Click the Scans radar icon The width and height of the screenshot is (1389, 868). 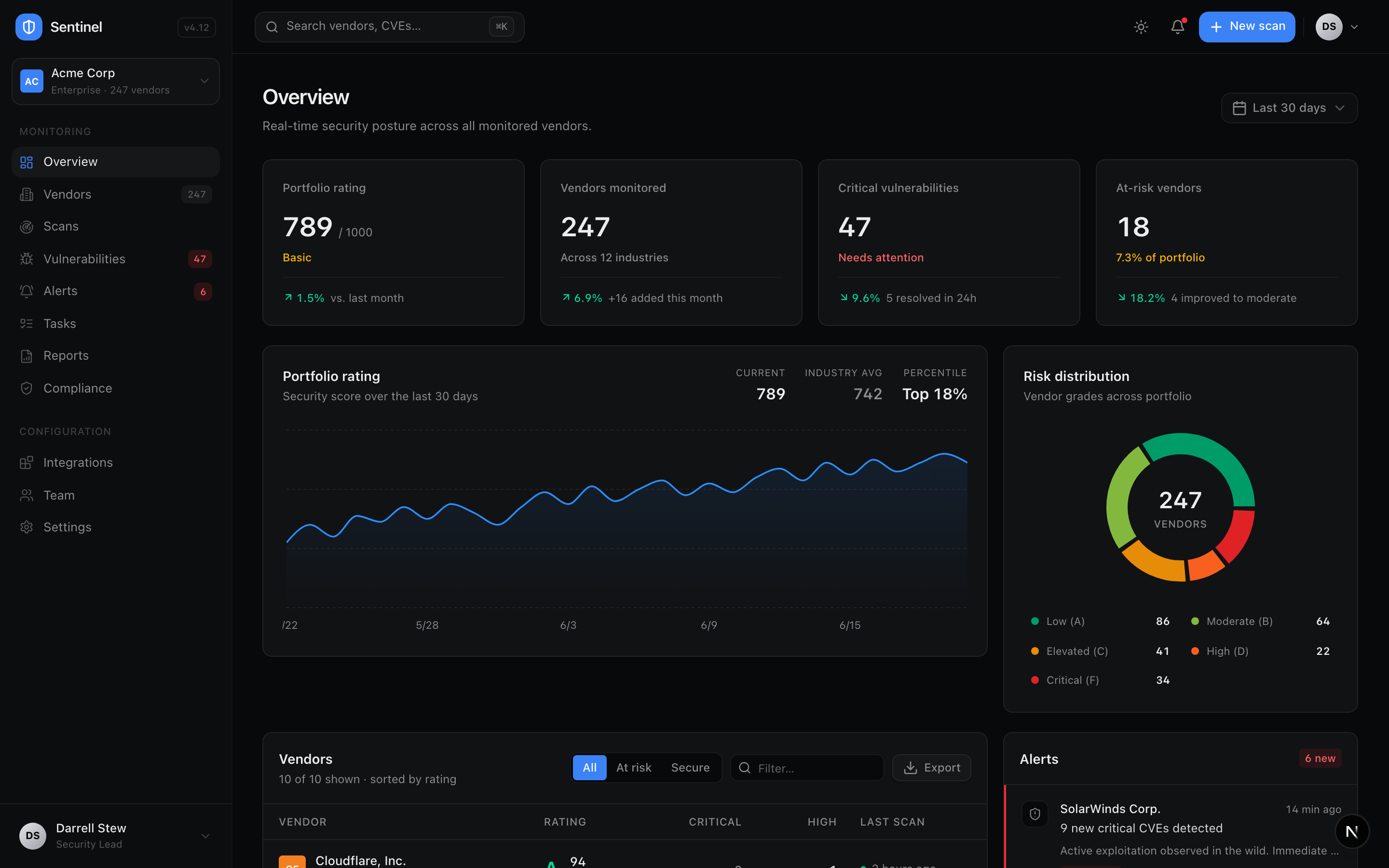coord(27,227)
